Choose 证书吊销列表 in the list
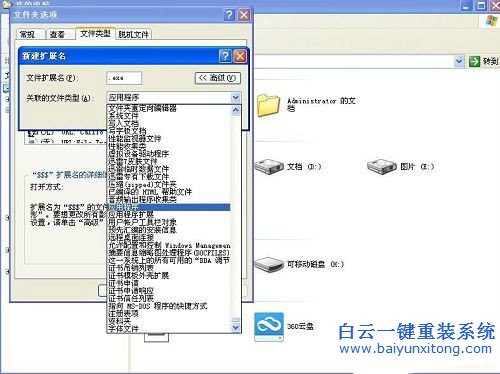 coord(169,268)
